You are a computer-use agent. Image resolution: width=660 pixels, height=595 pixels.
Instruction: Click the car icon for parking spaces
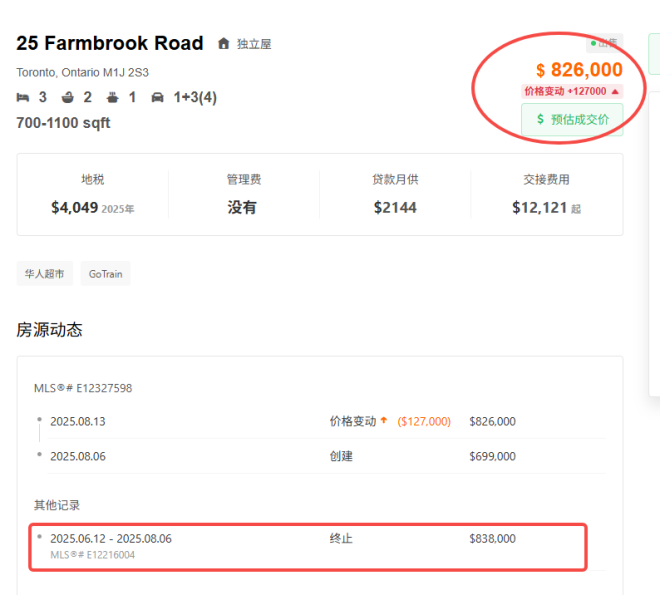157,97
